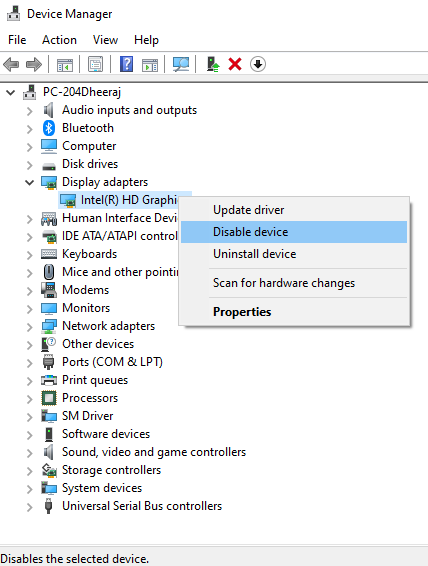Choose Update driver from context menu

click(x=294, y=210)
